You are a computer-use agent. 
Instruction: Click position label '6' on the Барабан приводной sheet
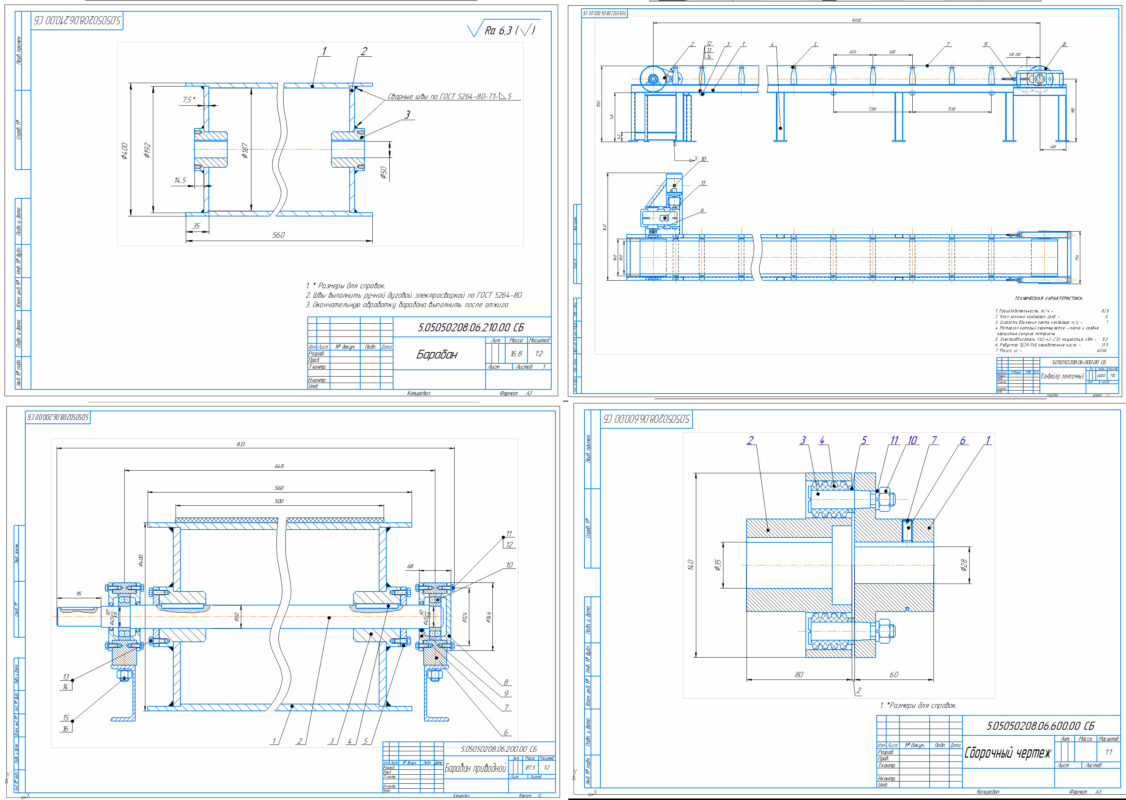506,733
